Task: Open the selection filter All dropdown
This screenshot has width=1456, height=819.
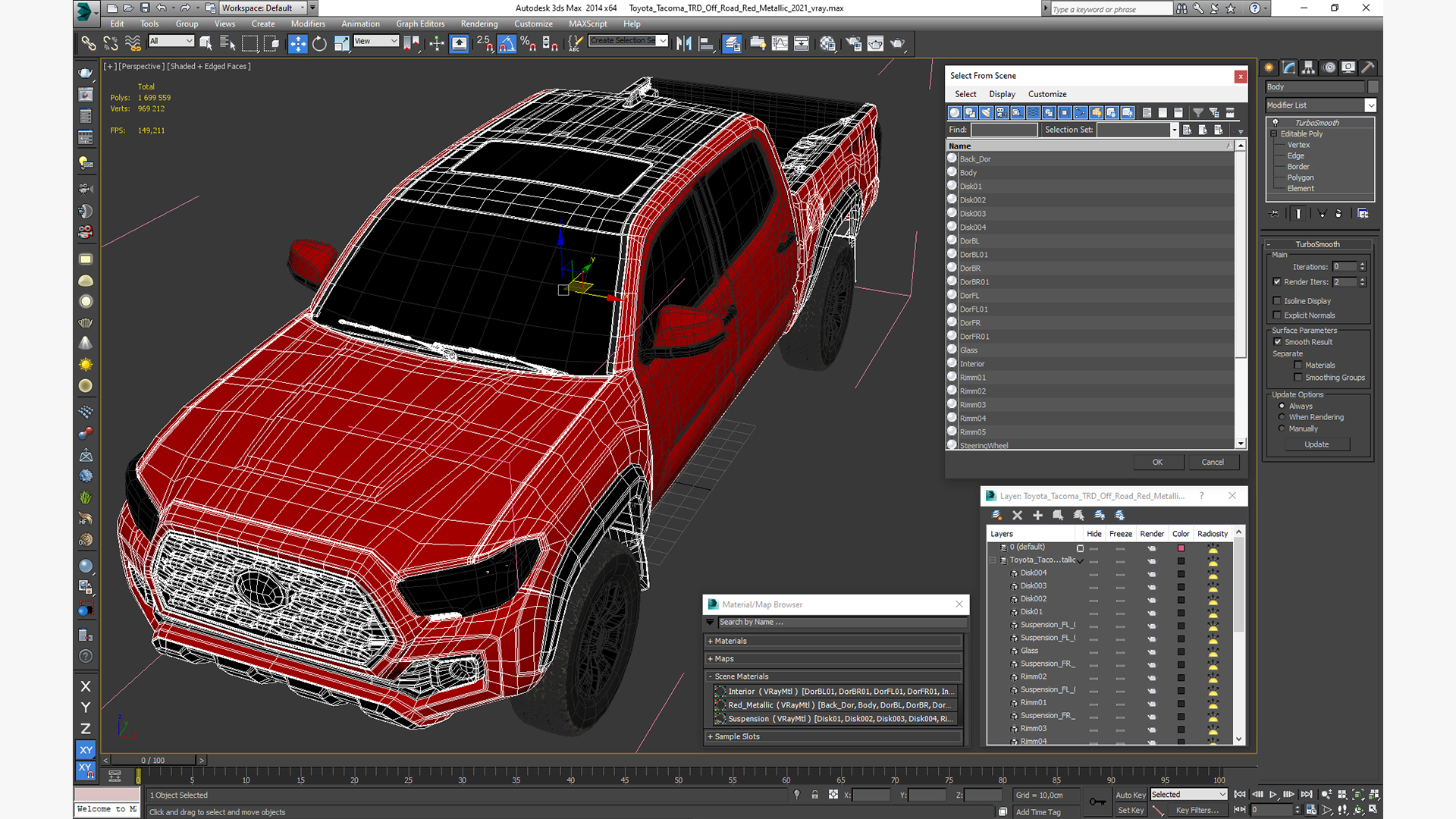Action: tap(171, 41)
